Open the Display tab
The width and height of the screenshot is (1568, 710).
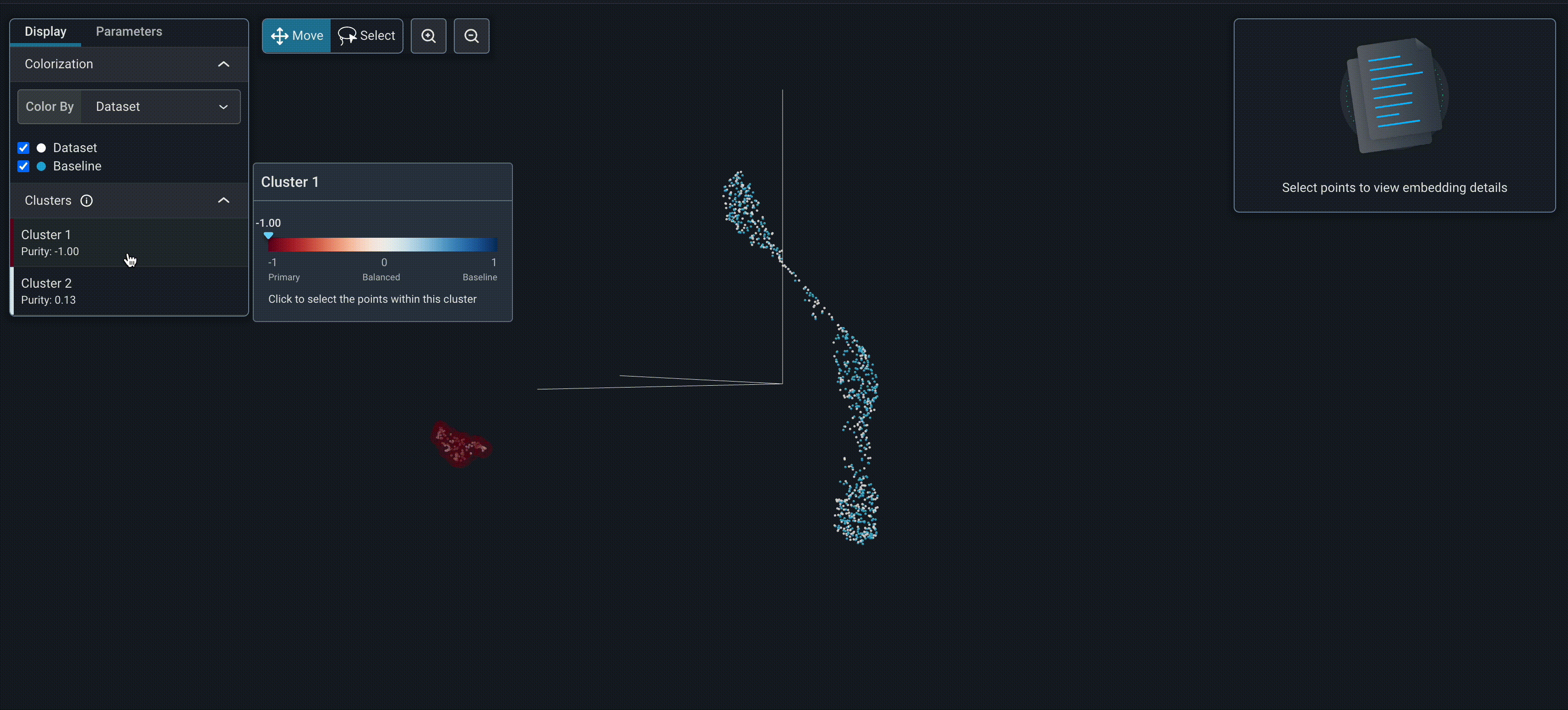[46, 32]
